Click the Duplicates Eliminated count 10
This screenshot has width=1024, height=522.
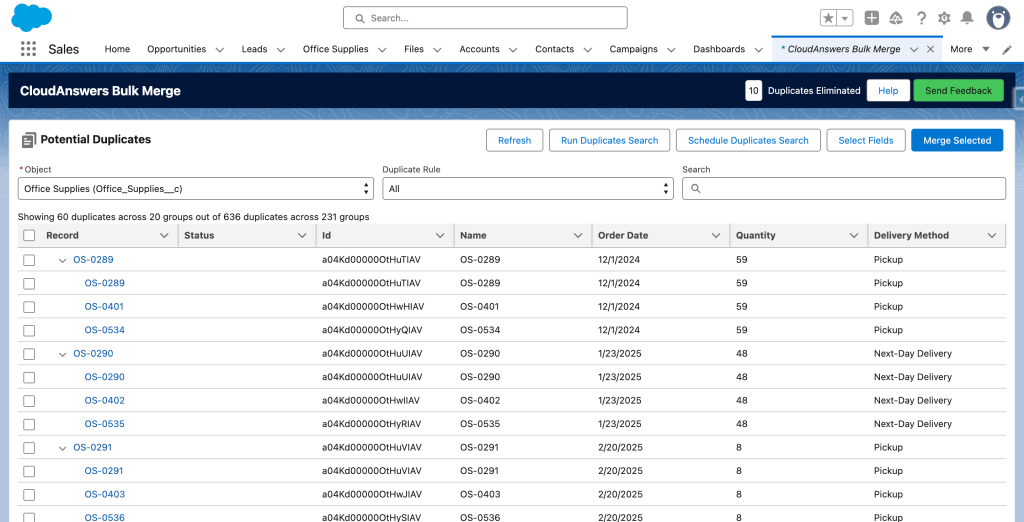coord(754,91)
